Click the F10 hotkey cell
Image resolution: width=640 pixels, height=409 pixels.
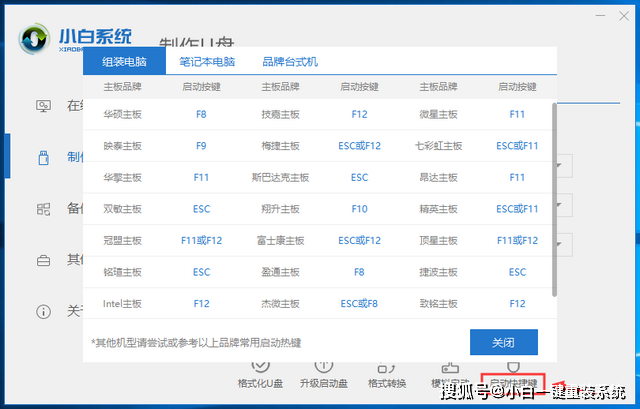tap(360, 209)
